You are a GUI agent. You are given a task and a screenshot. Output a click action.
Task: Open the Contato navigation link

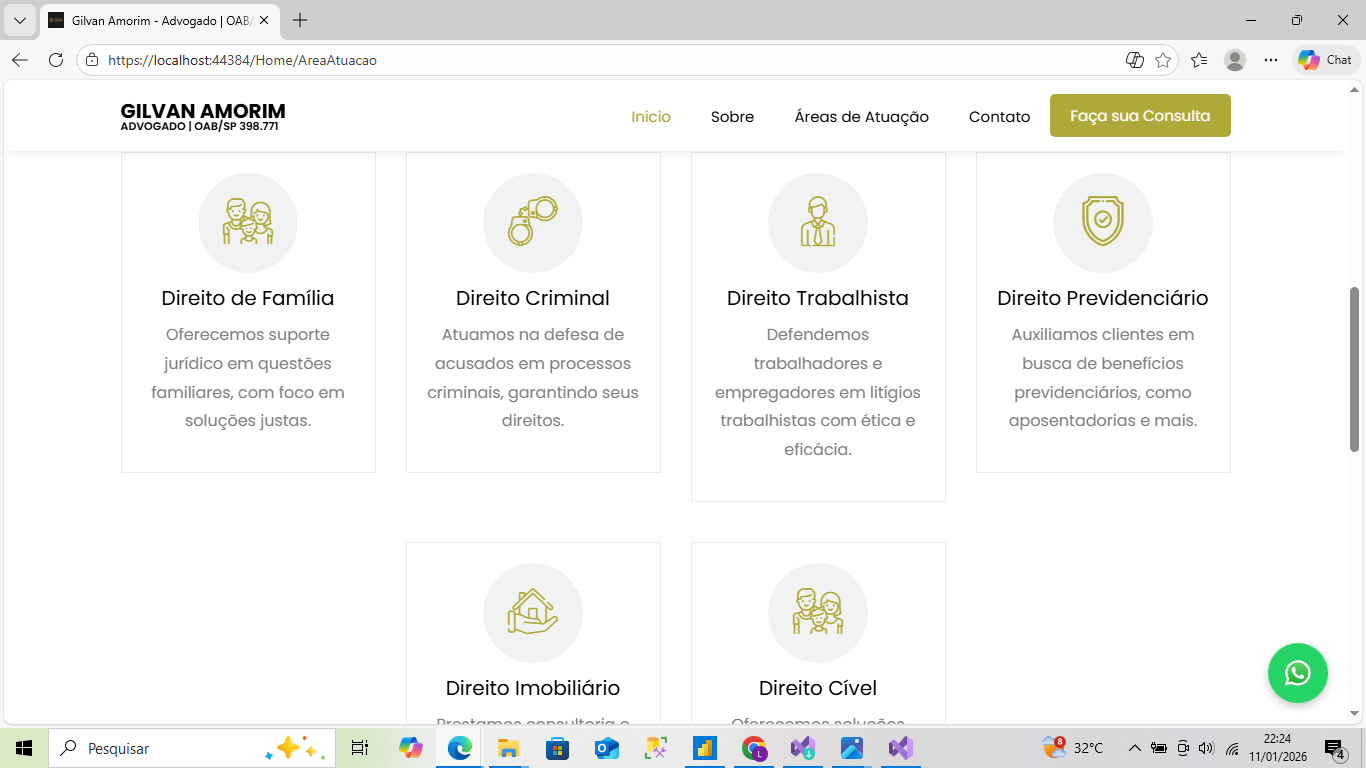[x=998, y=116]
